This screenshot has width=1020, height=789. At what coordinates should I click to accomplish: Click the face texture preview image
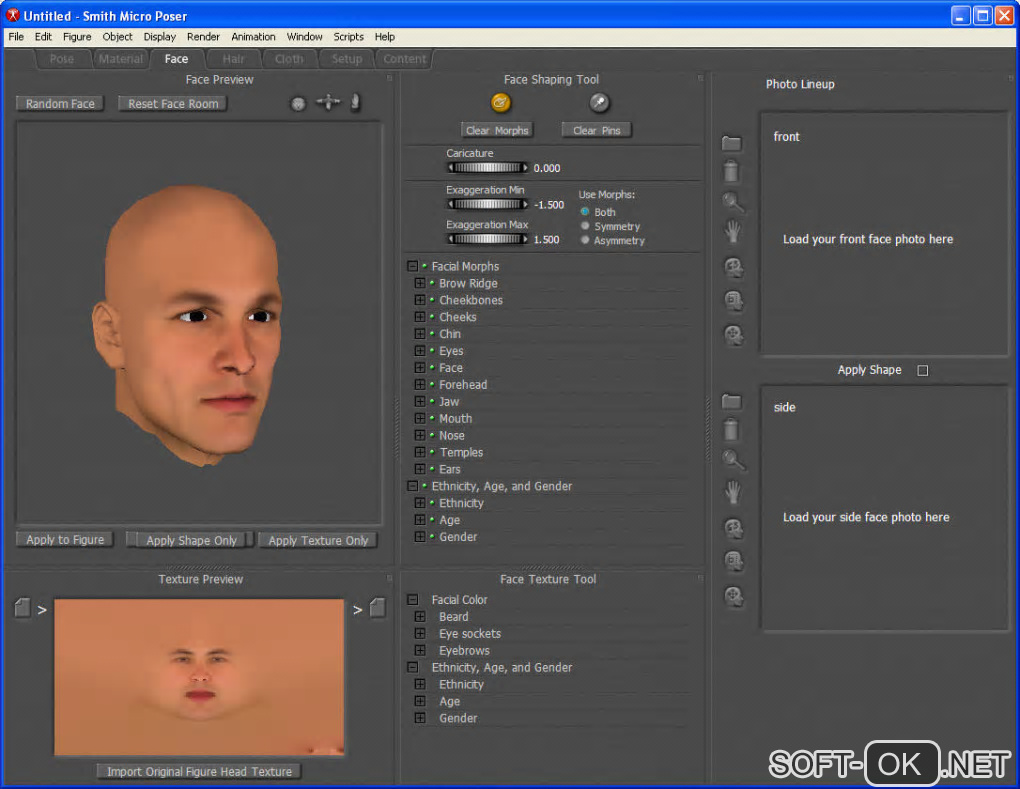point(199,677)
